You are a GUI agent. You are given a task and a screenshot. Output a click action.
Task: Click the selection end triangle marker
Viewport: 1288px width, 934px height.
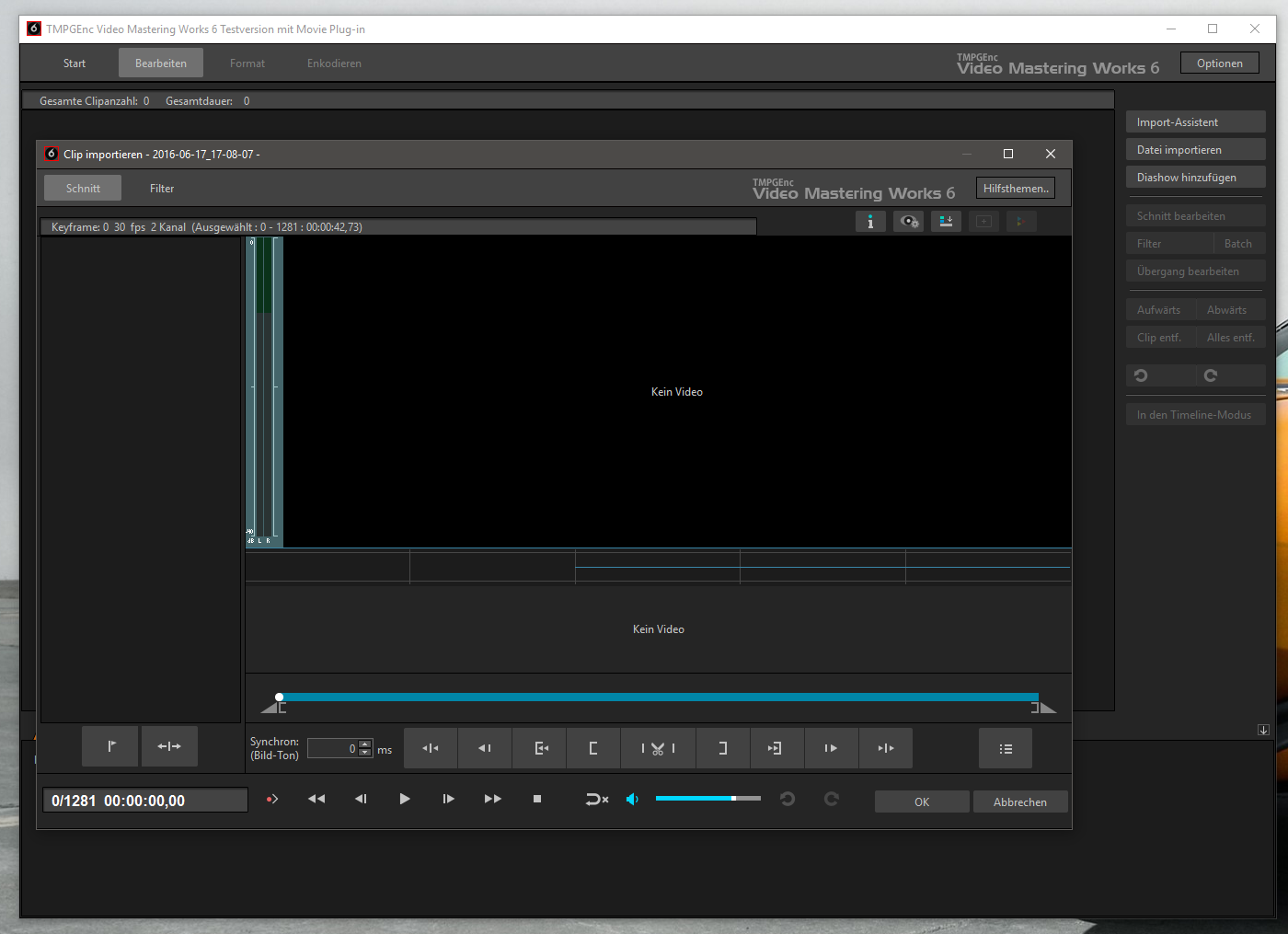(x=1047, y=708)
